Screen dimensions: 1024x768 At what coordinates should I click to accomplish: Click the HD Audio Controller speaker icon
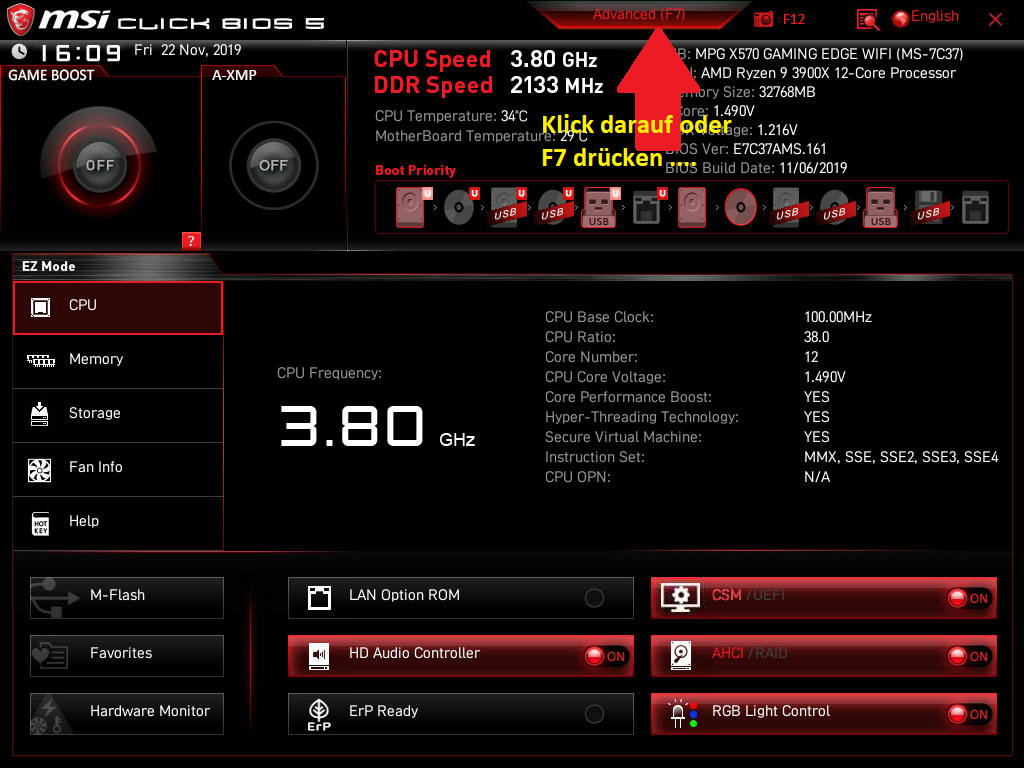(x=319, y=655)
